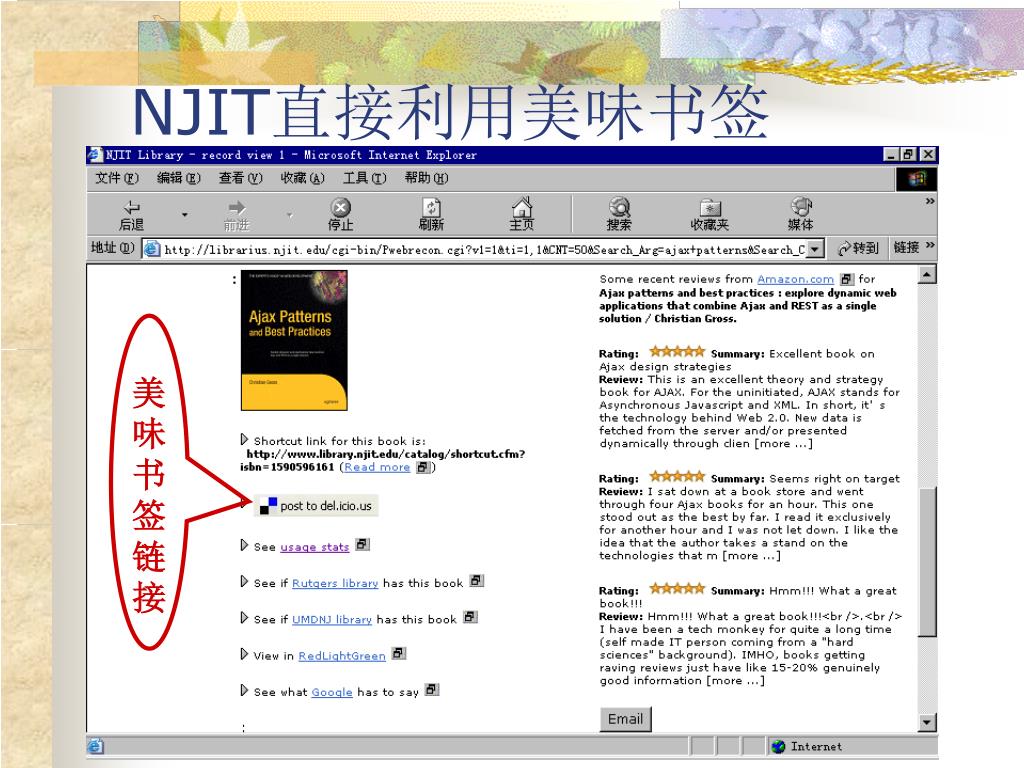Click the triangle beside See usage stats
Screen dimensions: 1024x768
point(244,545)
